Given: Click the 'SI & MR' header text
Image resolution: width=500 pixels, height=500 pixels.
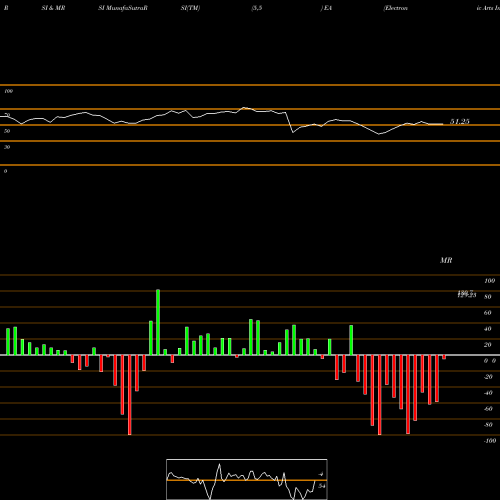Looking at the screenshot, I should pos(53,8).
